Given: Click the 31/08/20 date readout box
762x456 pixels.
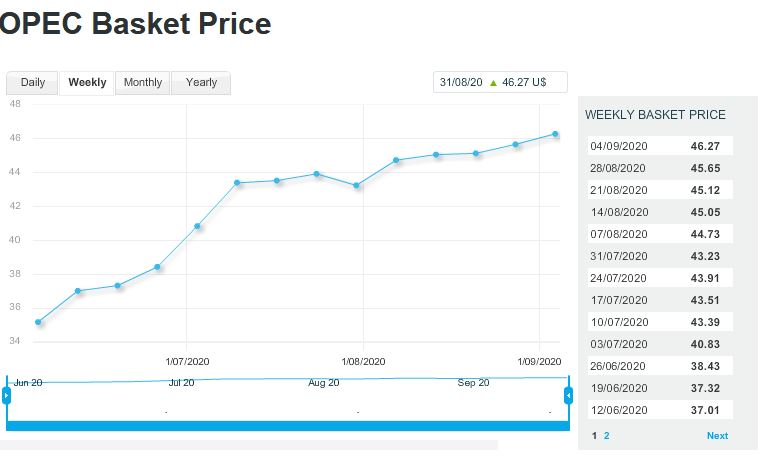Looking at the screenshot, I should tap(500, 83).
